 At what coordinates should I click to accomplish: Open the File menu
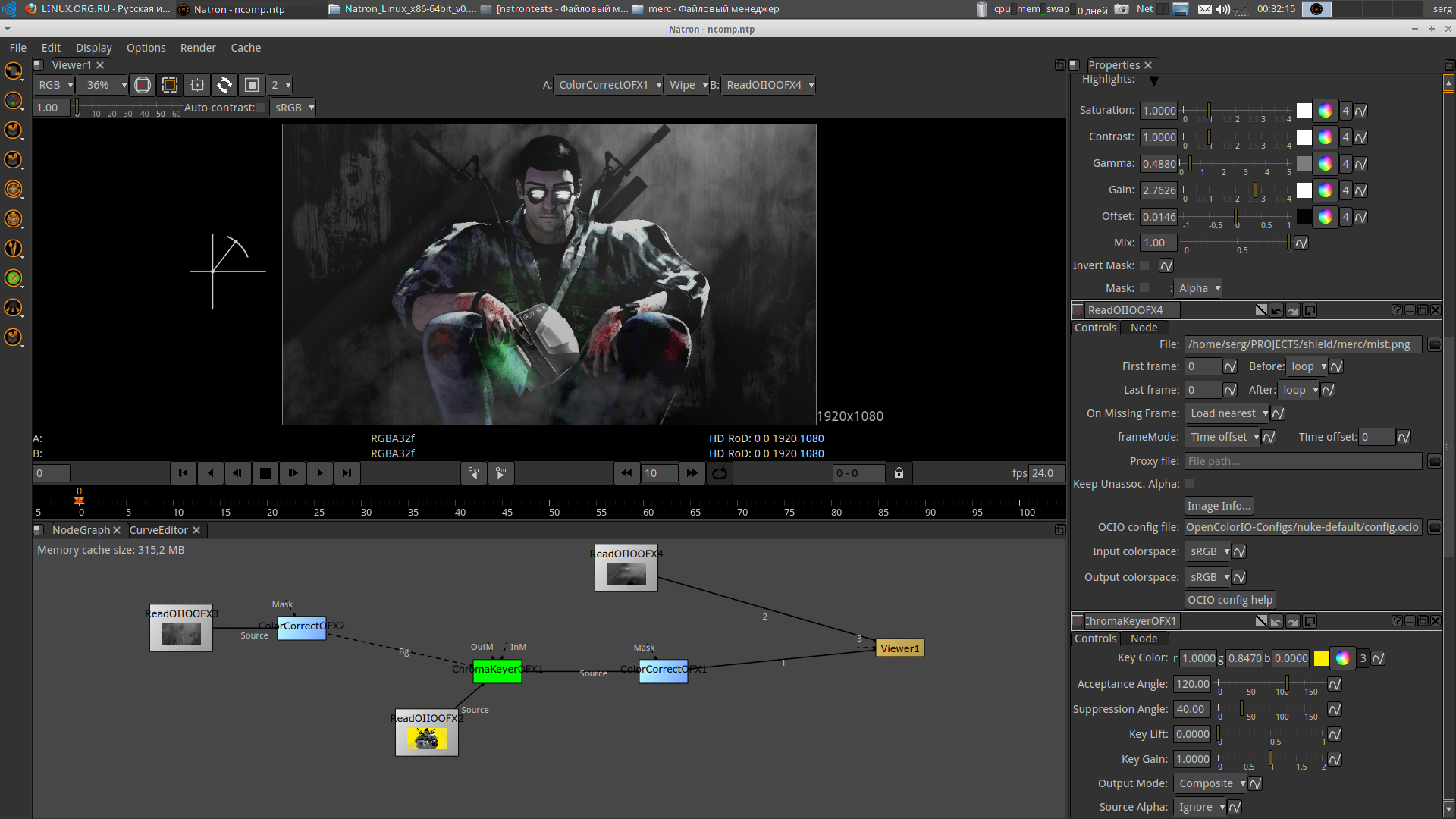[18, 48]
